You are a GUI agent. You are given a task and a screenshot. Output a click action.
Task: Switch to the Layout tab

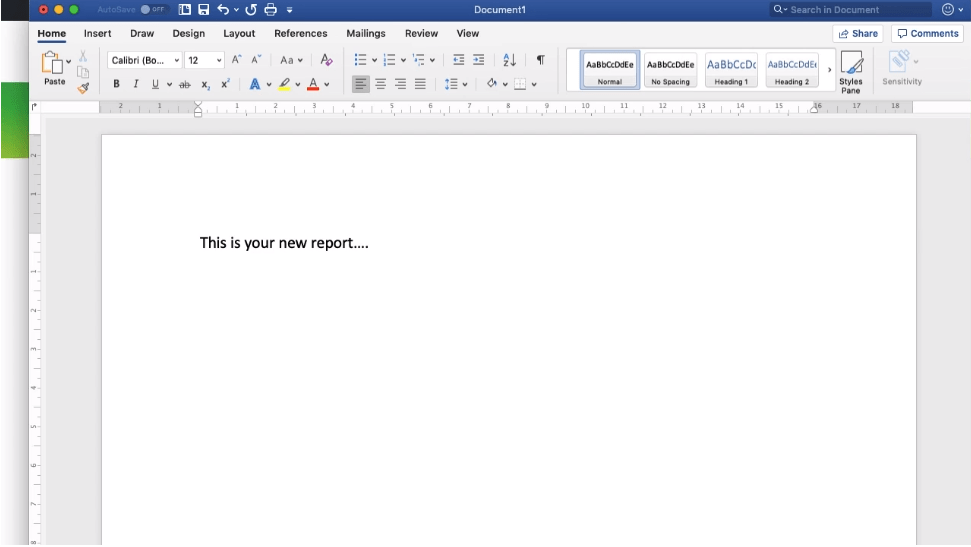click(x=239, y=33)
